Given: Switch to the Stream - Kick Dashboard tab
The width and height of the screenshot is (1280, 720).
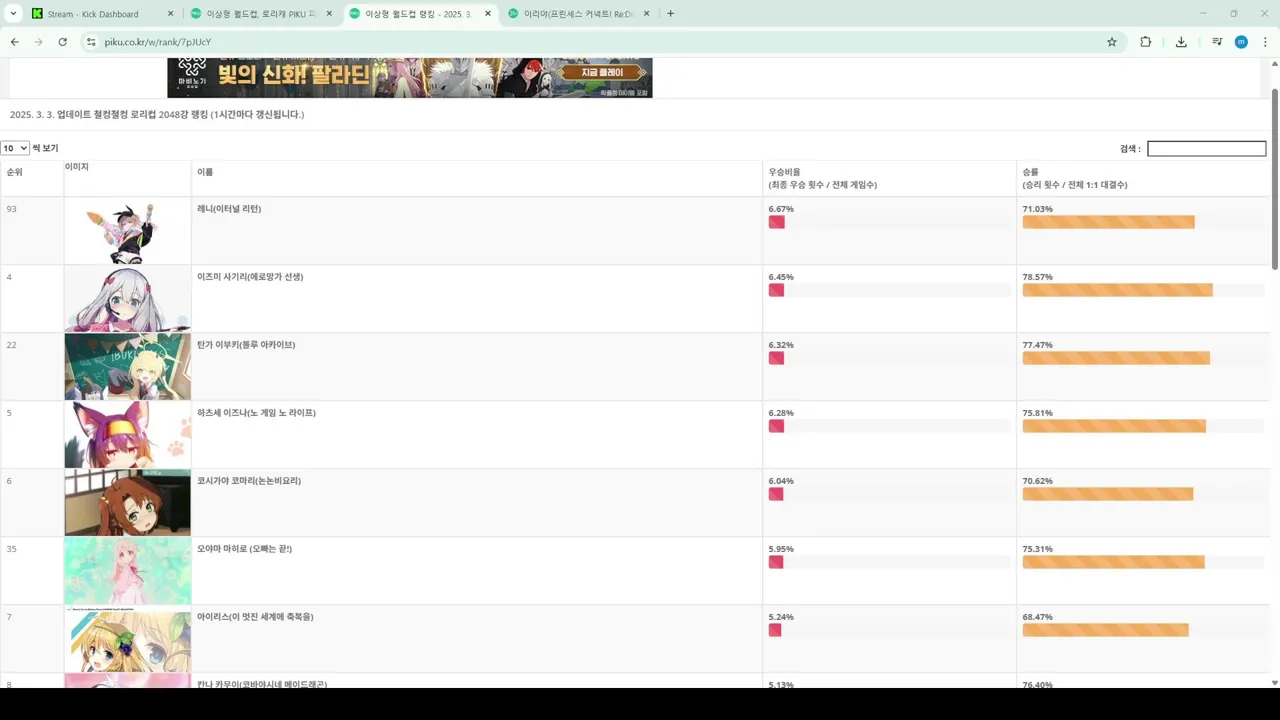Looking at the screenshot, I should 101,14.
